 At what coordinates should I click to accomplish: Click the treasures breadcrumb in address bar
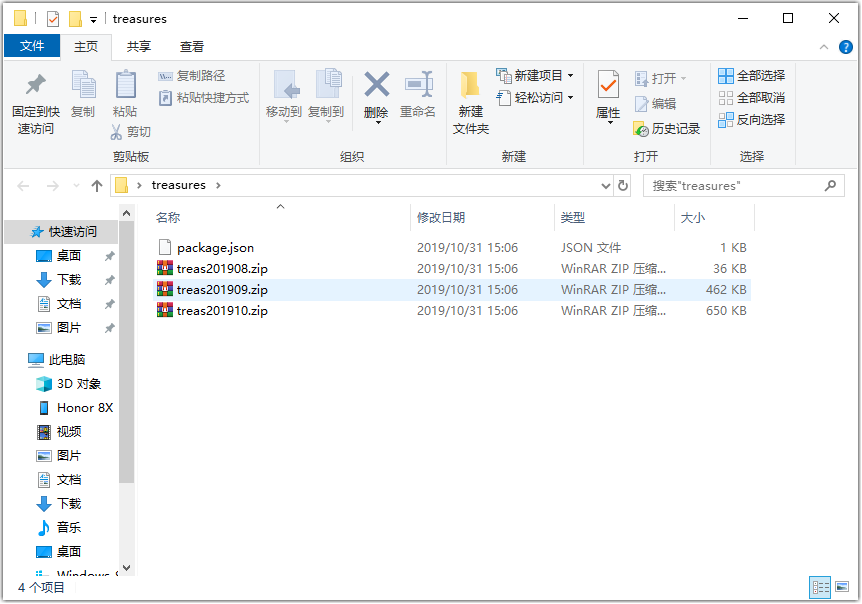pyautogui.click(x=179, y=185)
